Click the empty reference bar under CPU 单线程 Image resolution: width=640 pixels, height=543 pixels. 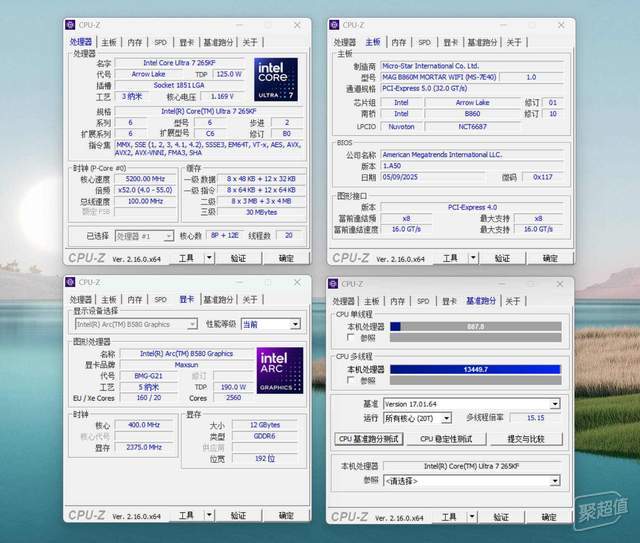(476, 338)
